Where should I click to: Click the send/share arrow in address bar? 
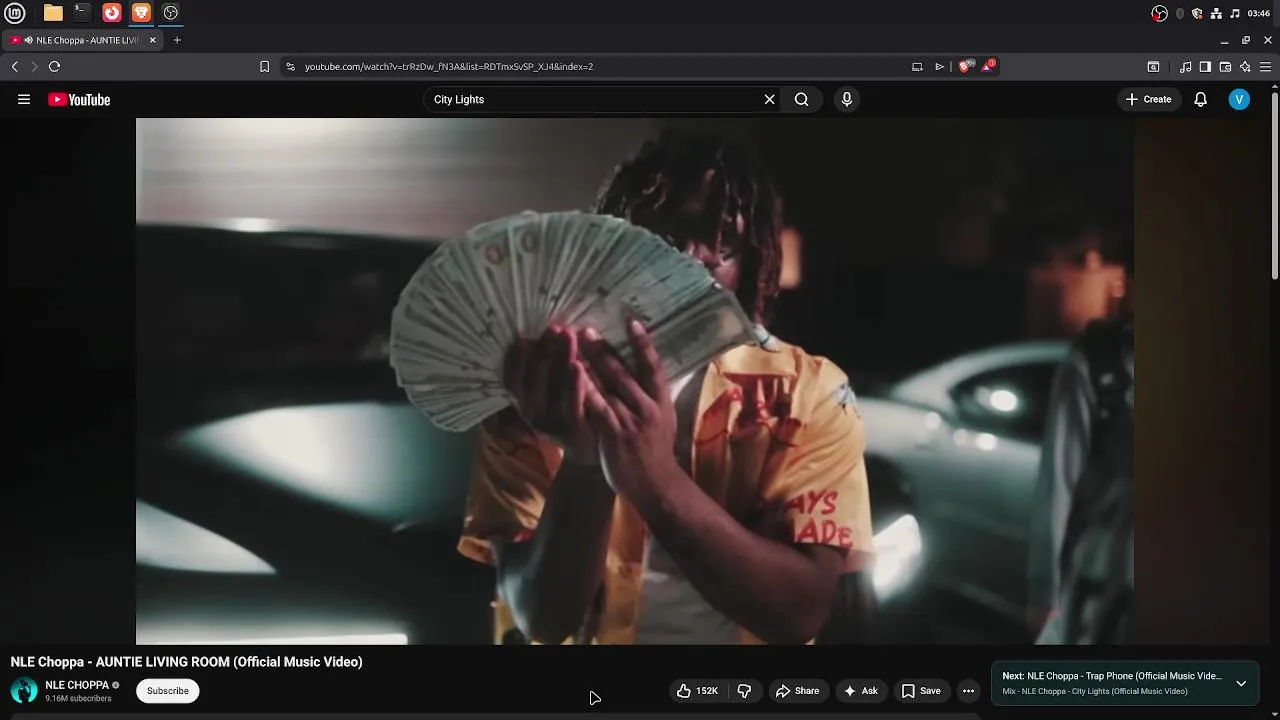pos(940,66)
